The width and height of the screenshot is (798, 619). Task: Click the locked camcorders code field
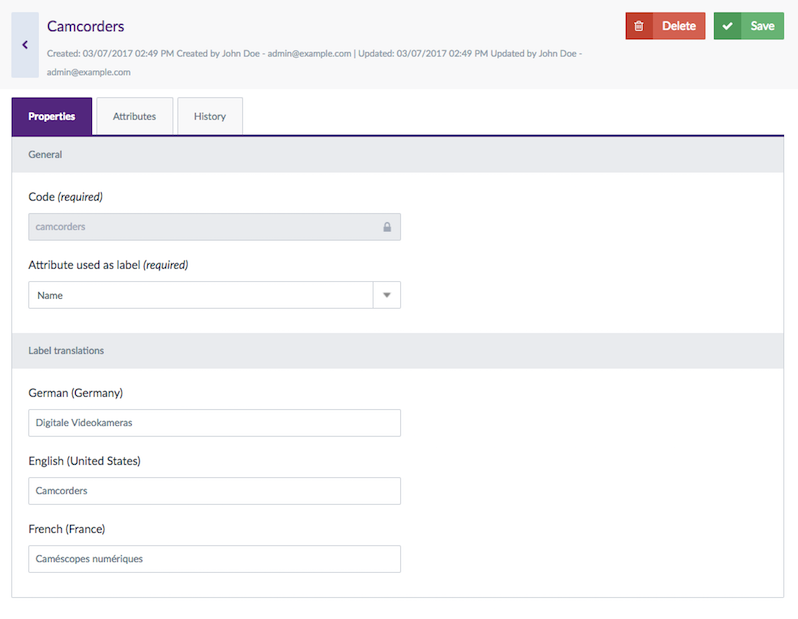[x=200, y=227]
